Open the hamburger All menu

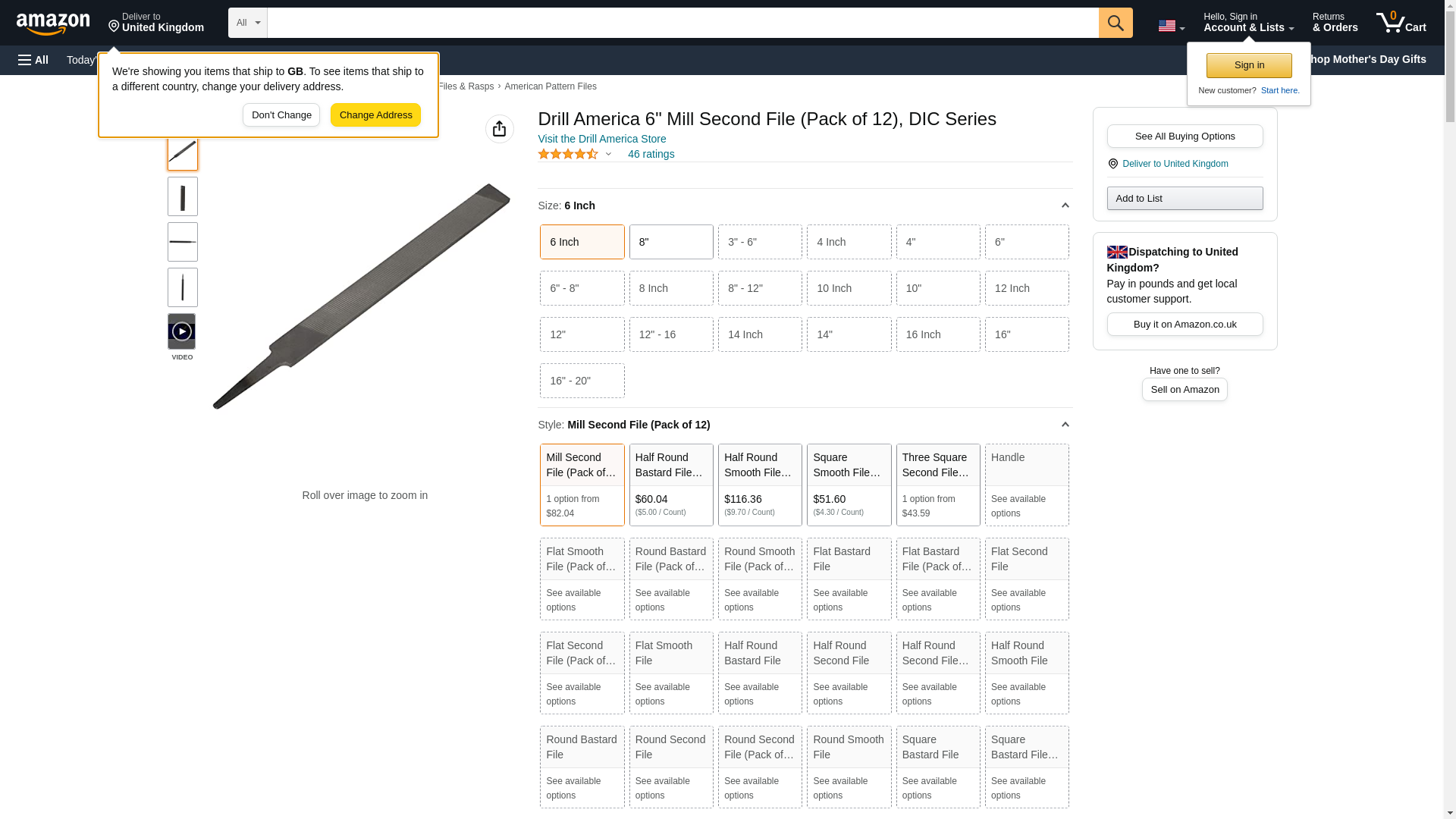[x=33, y=60]
